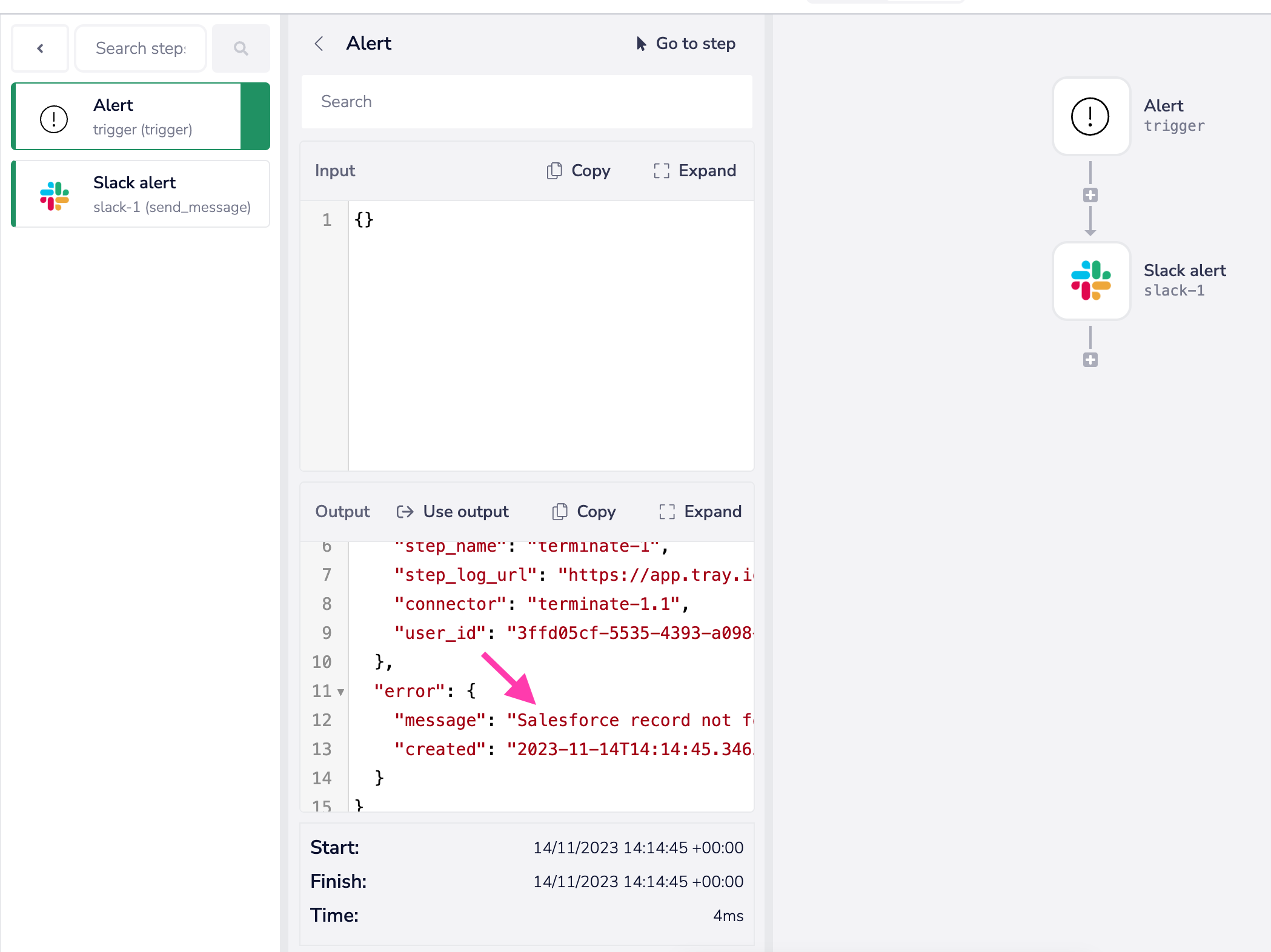Copy the Input JSON
This screenshot has height=952, width=1271.
(x=579, y=171)
